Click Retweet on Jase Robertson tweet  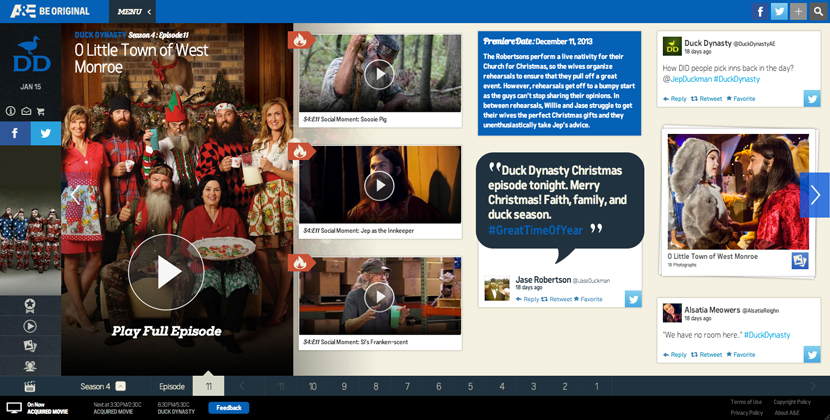557,299
